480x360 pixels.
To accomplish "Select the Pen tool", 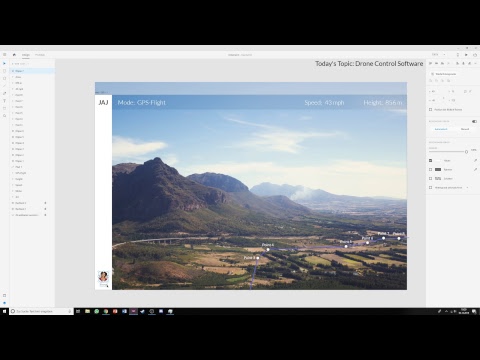I will tap(4, 93).
